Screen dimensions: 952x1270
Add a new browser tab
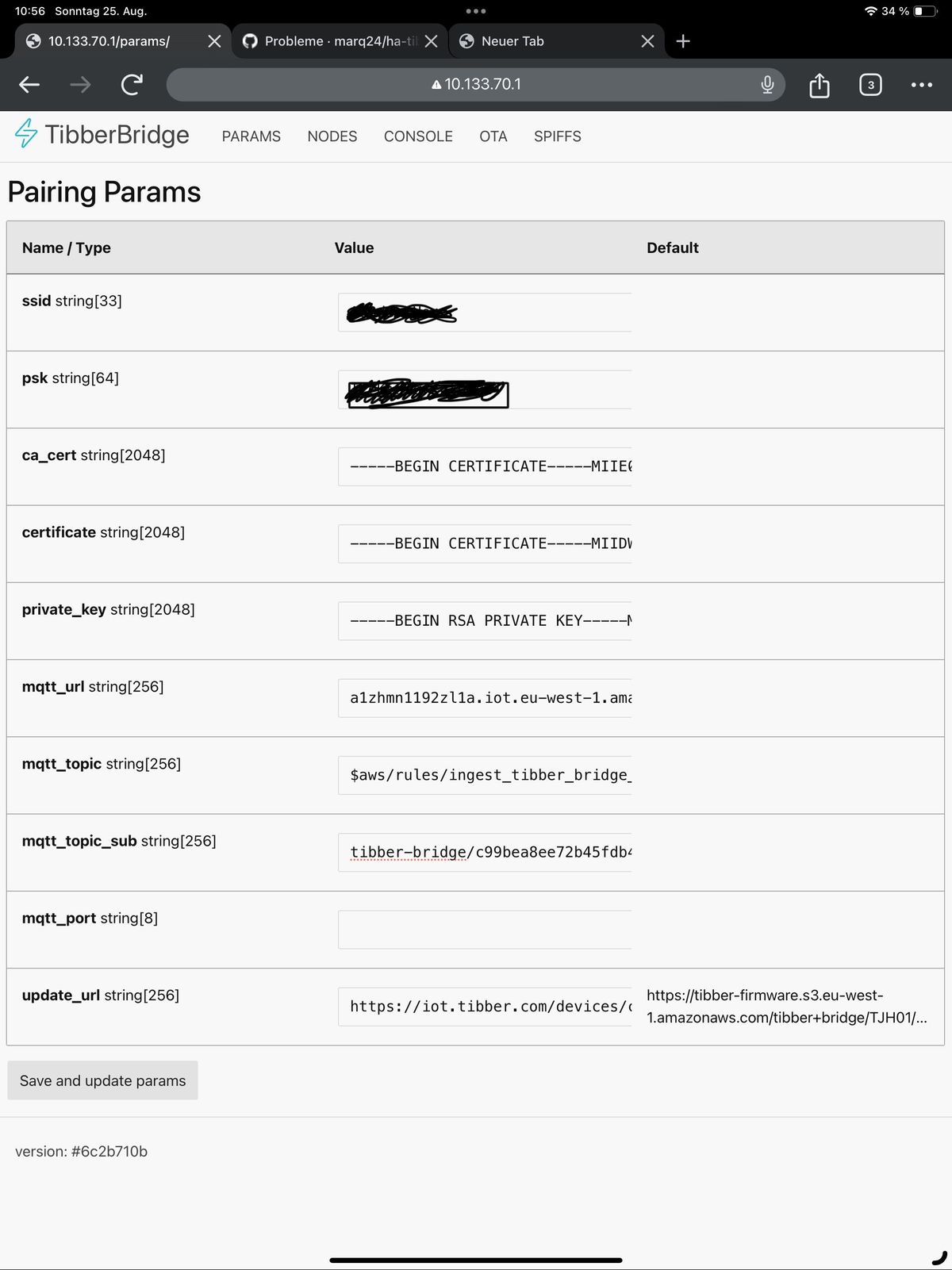(x=683, y=41)
